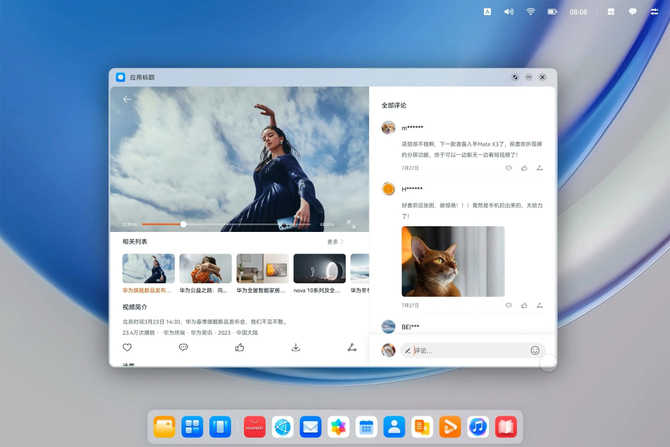Open the AppGallery HUAWEI icon in dock
The width and height of the screenshot is (670, 447).
[254, 427]
